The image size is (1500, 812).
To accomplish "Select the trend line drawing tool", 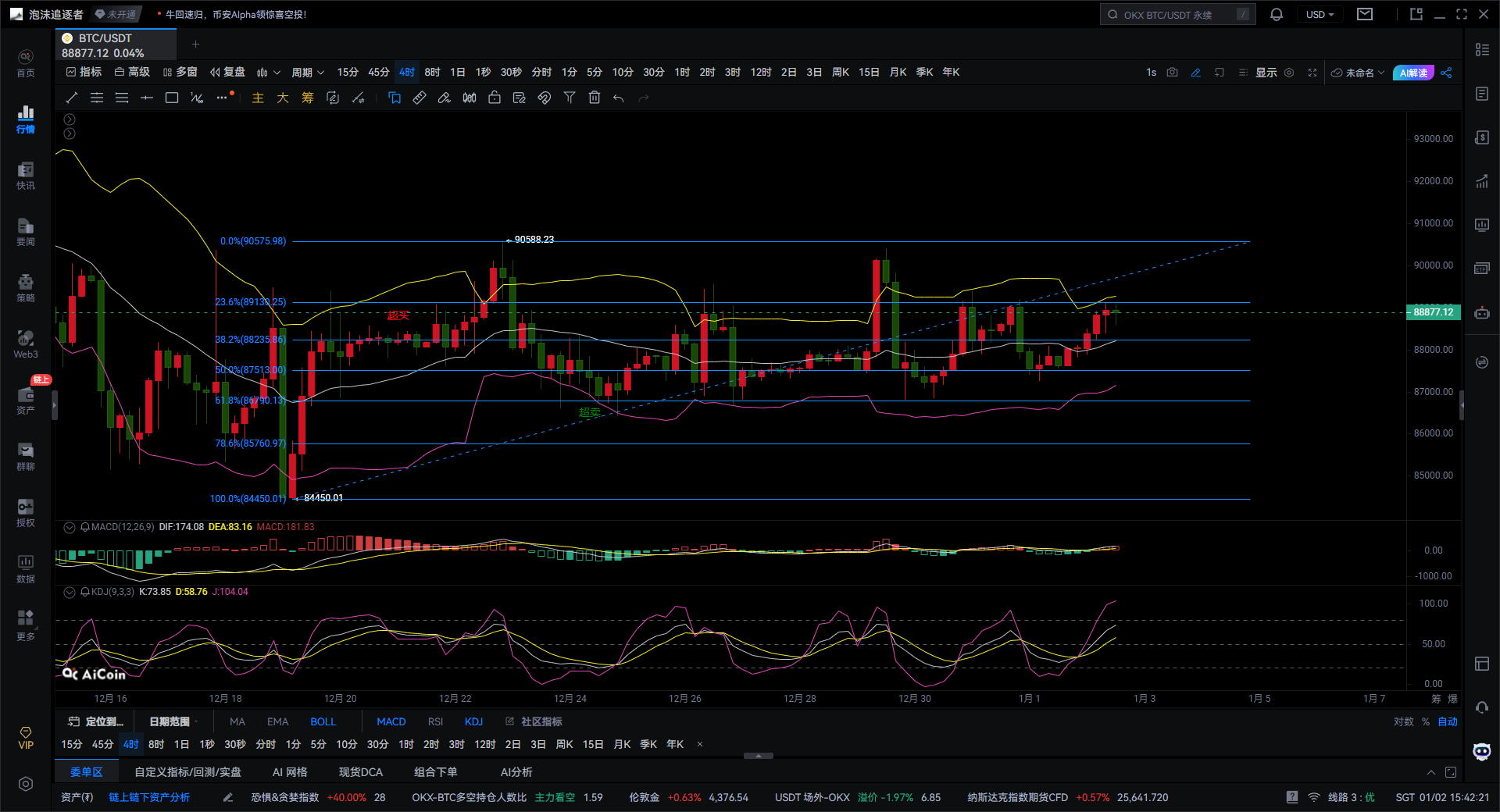I will (72, 98).
